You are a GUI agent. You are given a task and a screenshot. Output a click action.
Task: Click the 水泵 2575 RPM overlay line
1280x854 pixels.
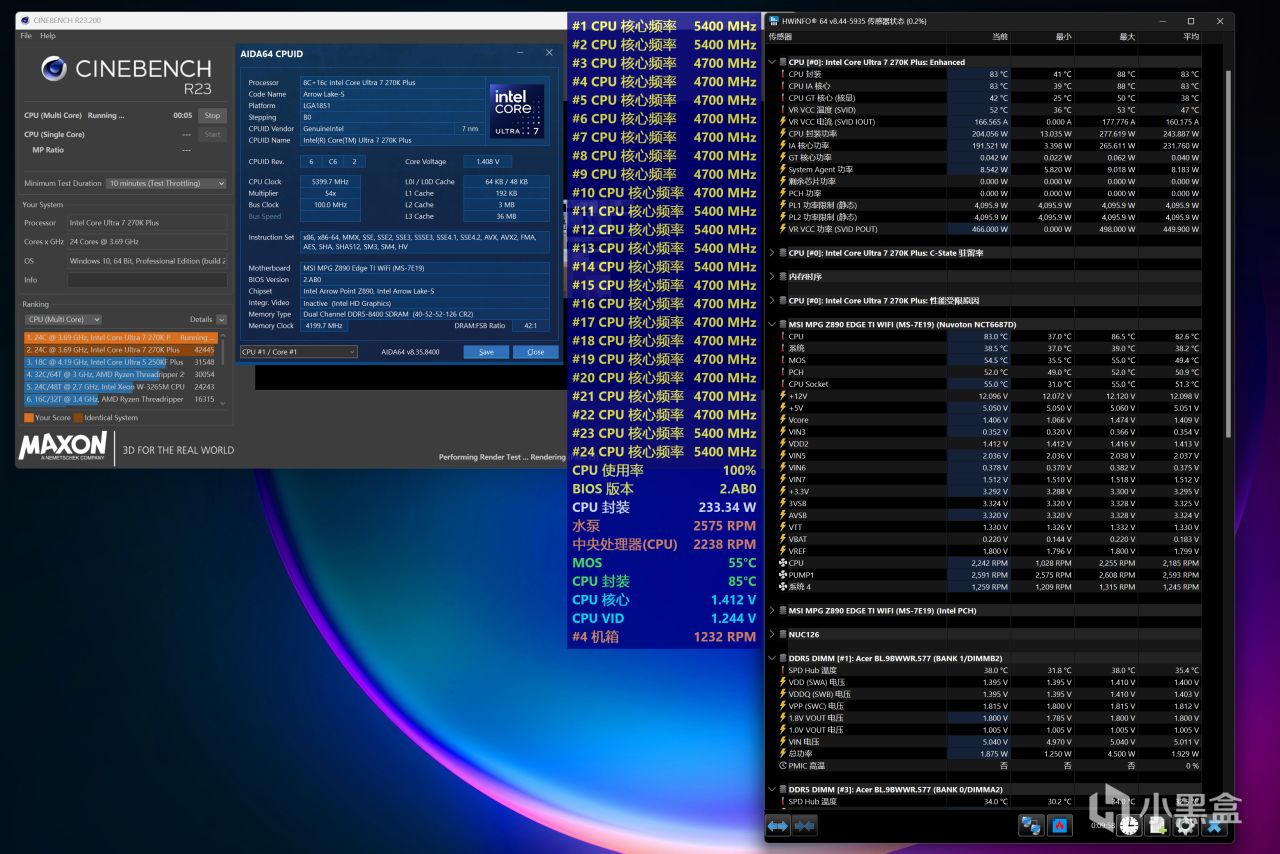664,526
